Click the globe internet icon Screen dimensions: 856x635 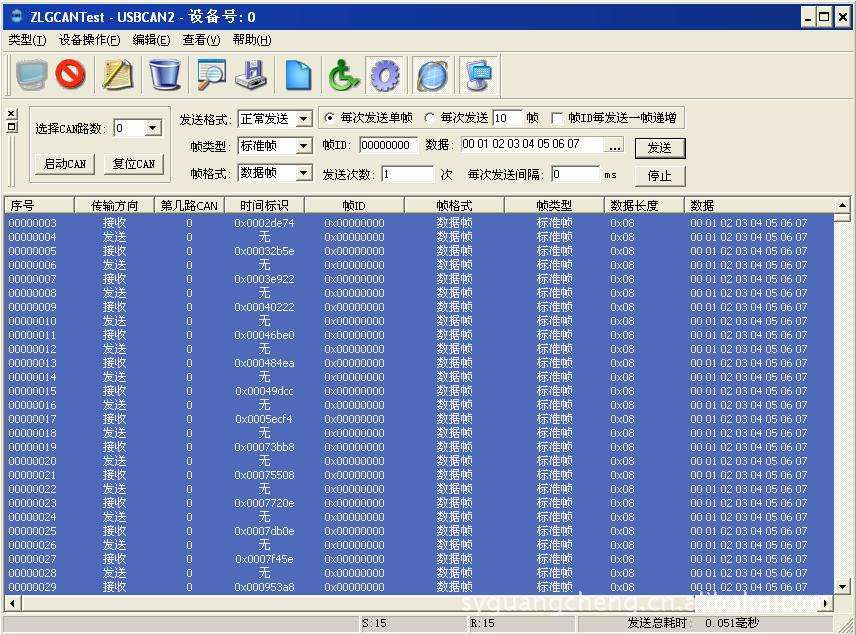pyautogui.click(x=432, y=74)
